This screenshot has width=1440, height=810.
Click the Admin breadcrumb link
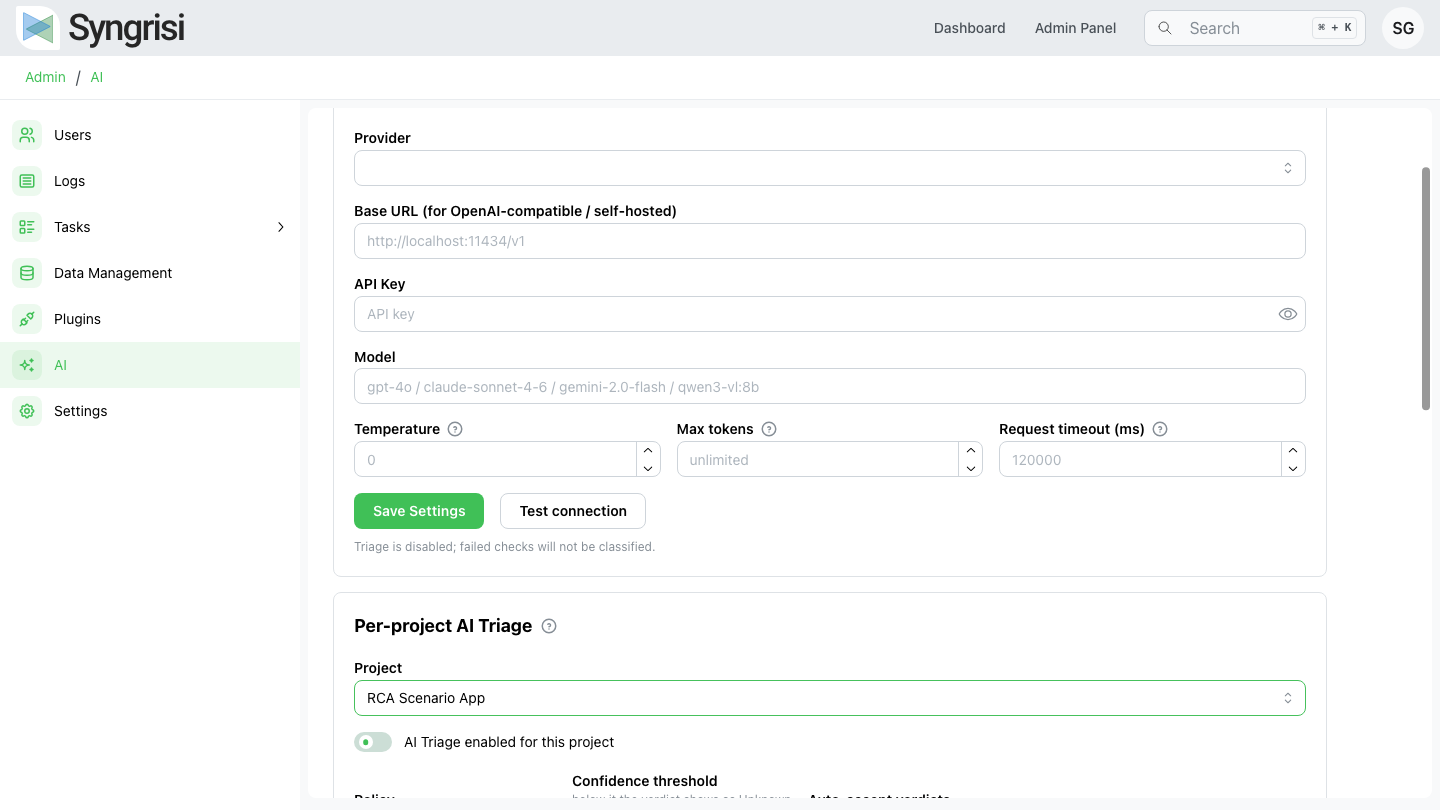46,77
